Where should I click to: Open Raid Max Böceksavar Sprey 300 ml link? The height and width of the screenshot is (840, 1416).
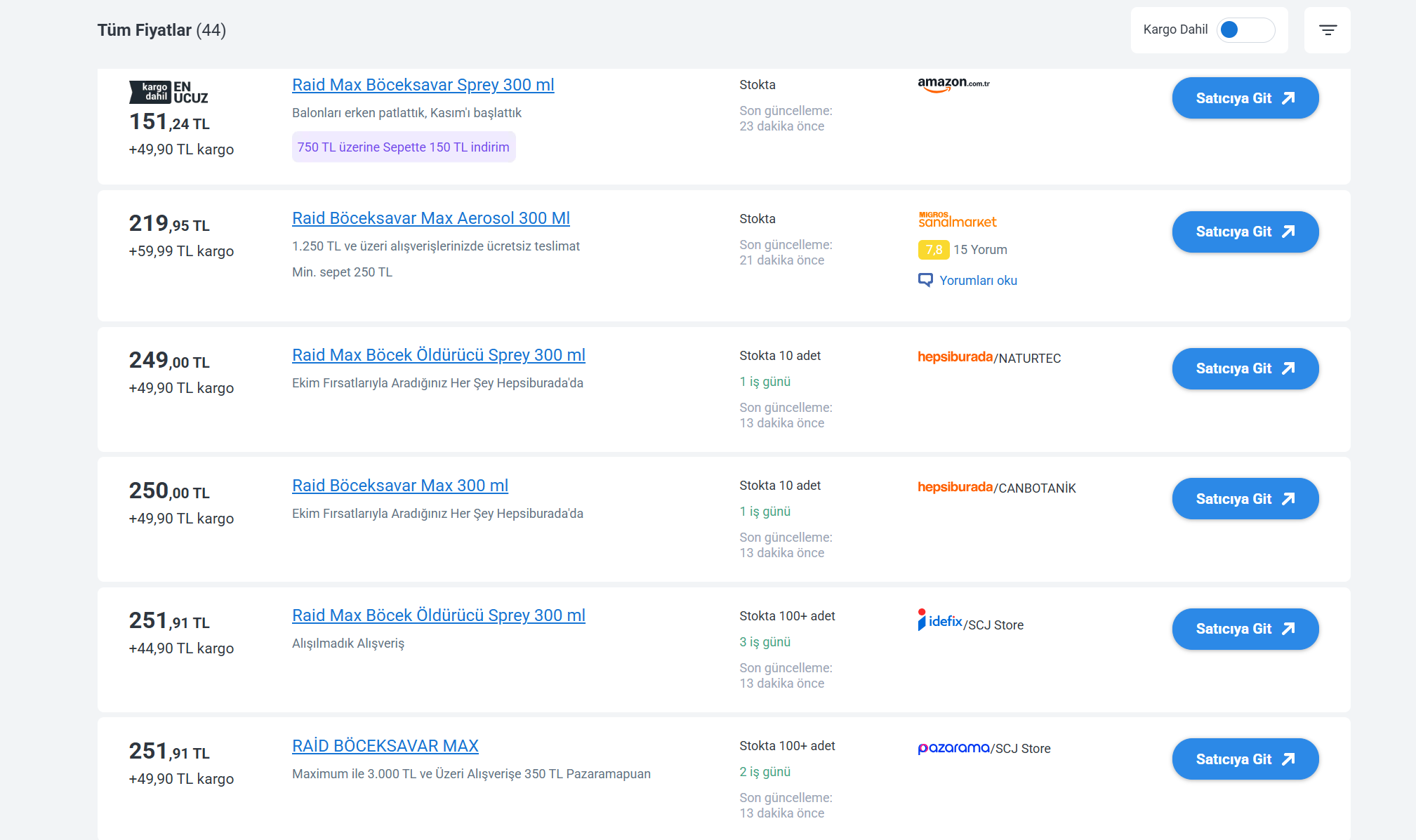click(423, 85)
